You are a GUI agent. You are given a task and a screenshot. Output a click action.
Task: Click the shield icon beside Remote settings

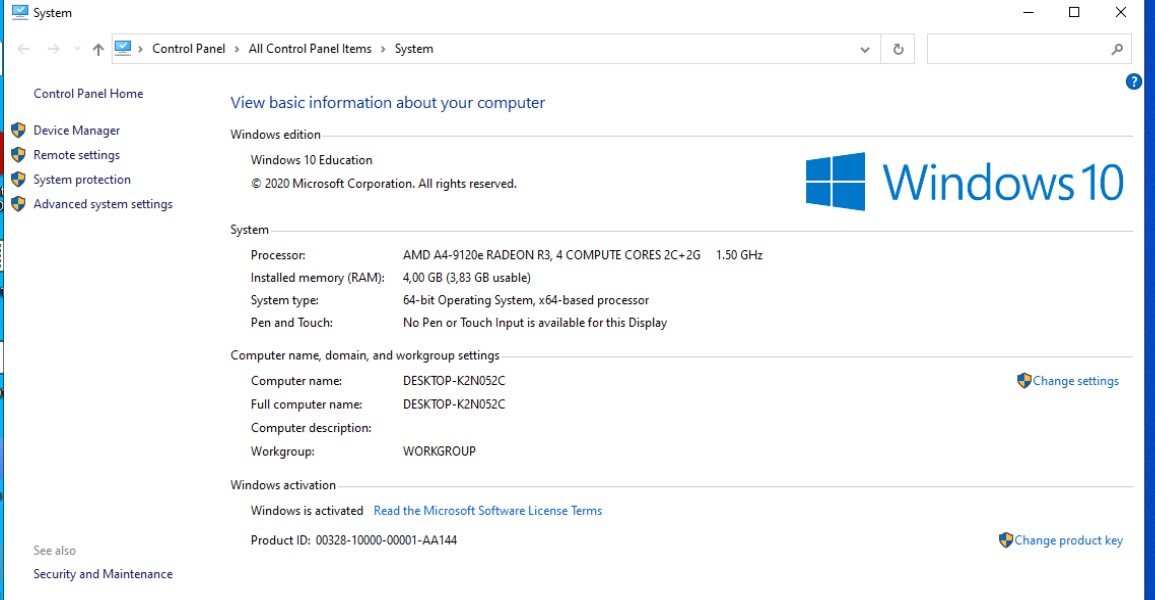click(x=18, y=155)
